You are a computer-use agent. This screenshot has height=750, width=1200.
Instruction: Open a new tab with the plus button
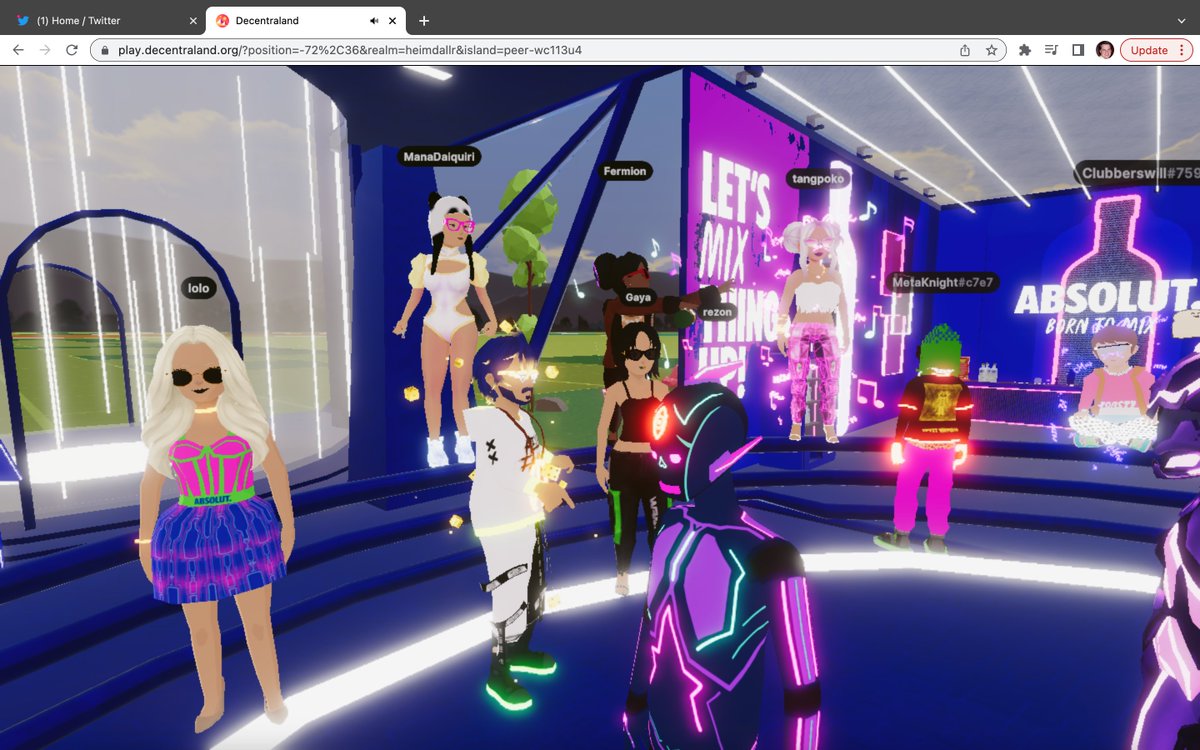pos(424,20)
